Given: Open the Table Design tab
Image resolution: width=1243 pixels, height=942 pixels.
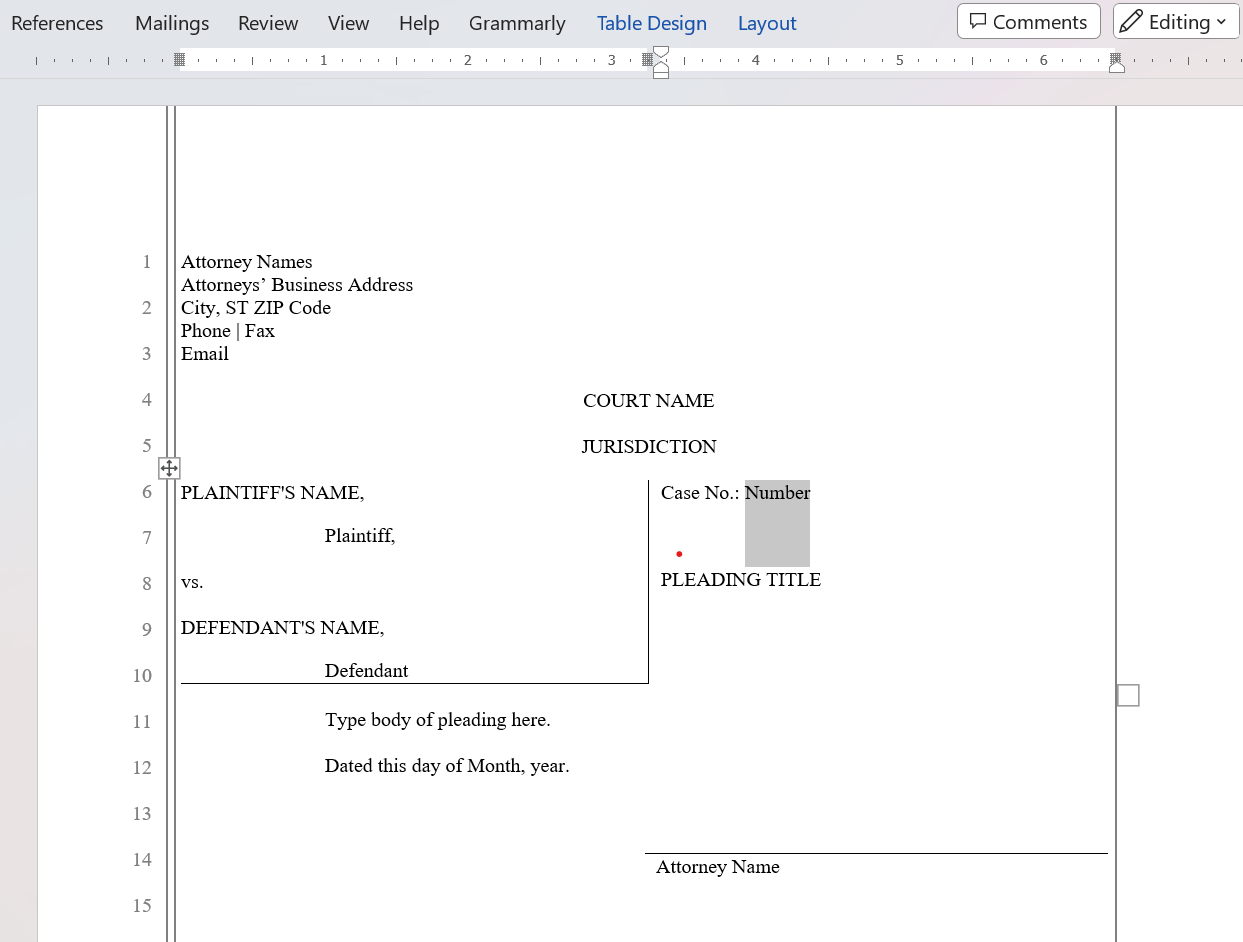Looking at the screenshot, I should click(651, 23).
